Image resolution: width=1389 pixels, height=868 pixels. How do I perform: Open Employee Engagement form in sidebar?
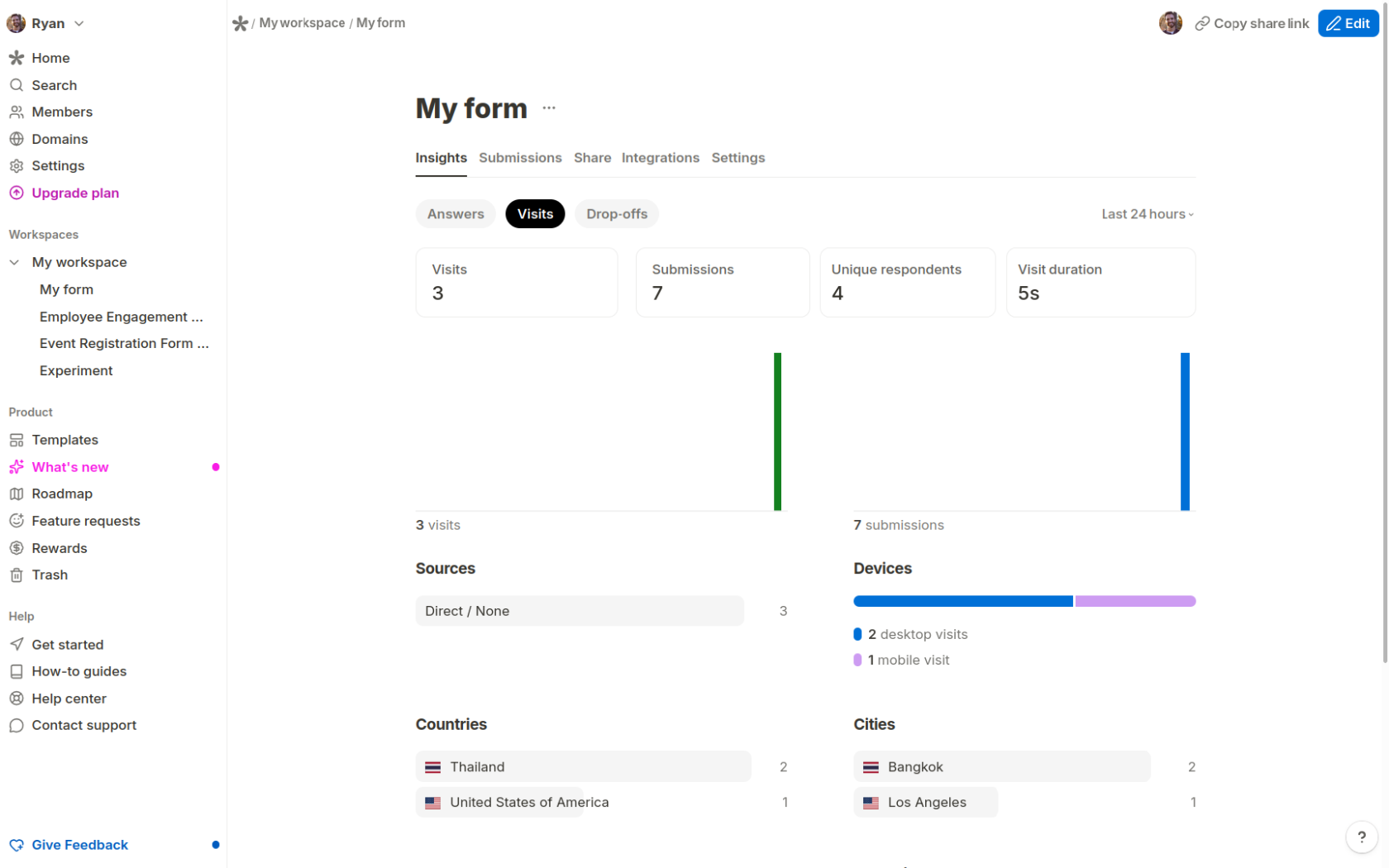click(x=122, y=317)
